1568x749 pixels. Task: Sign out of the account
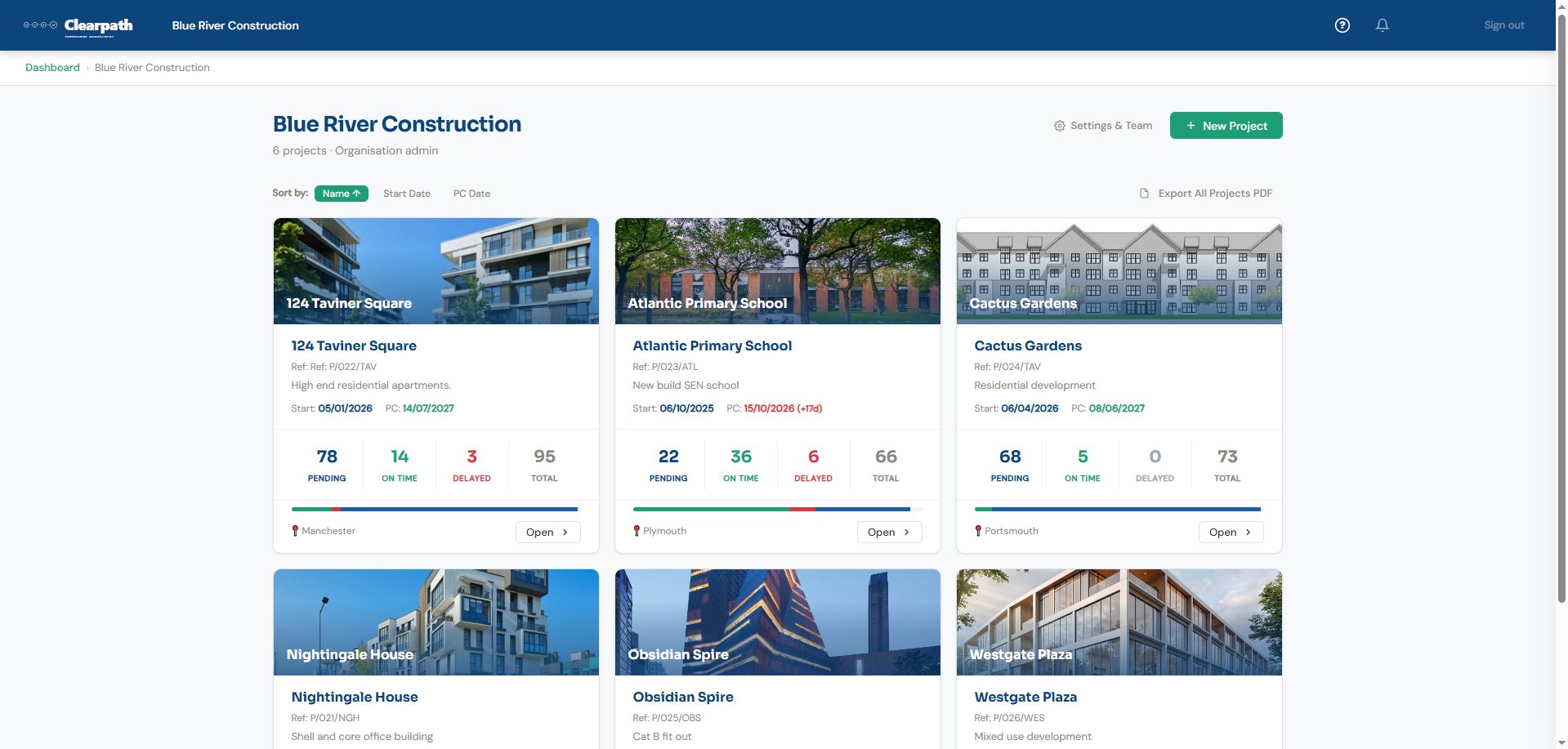click(1503, 25)
